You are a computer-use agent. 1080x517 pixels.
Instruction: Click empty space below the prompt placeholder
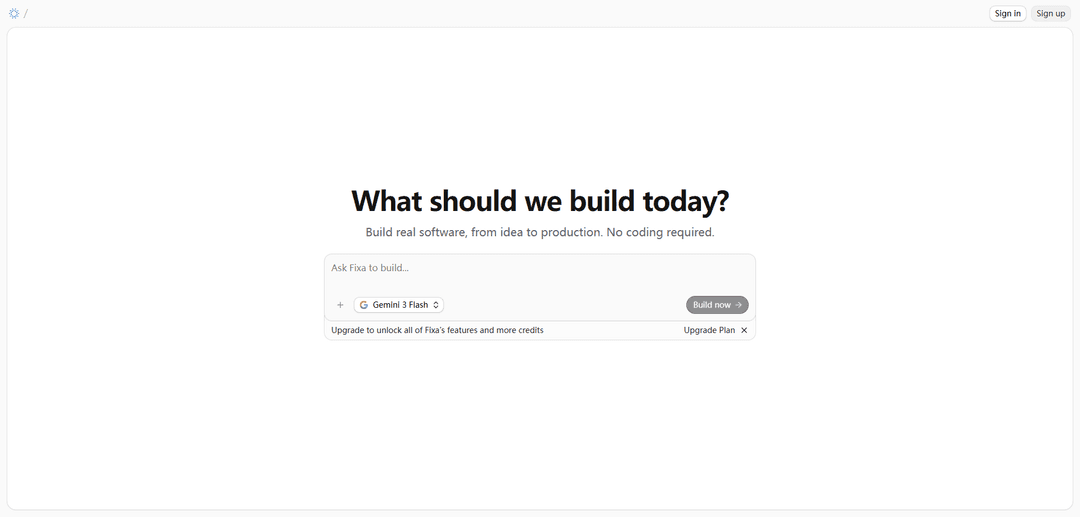tap(540, 284)
